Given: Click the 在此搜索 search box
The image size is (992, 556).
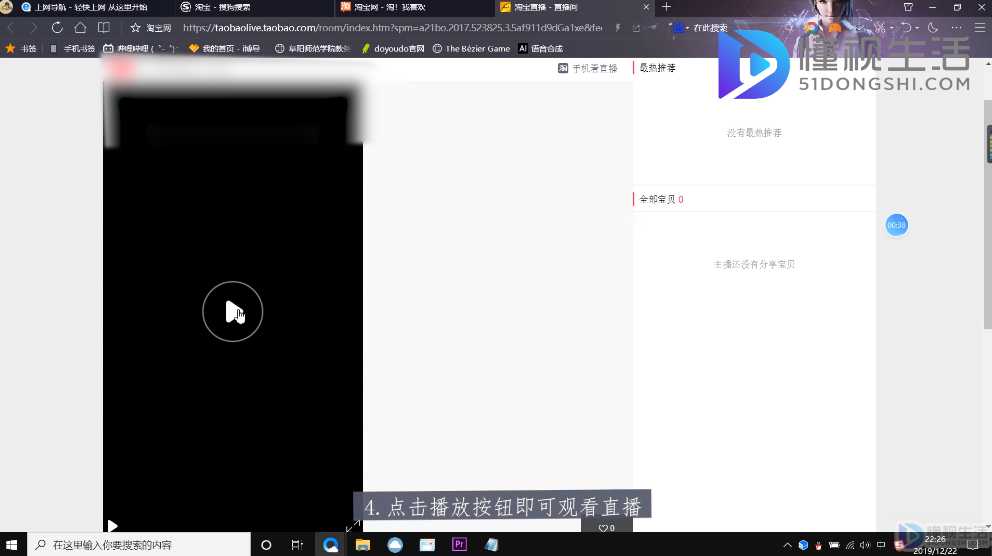Looking at the screenshot, I should click(x=710, y=28).
